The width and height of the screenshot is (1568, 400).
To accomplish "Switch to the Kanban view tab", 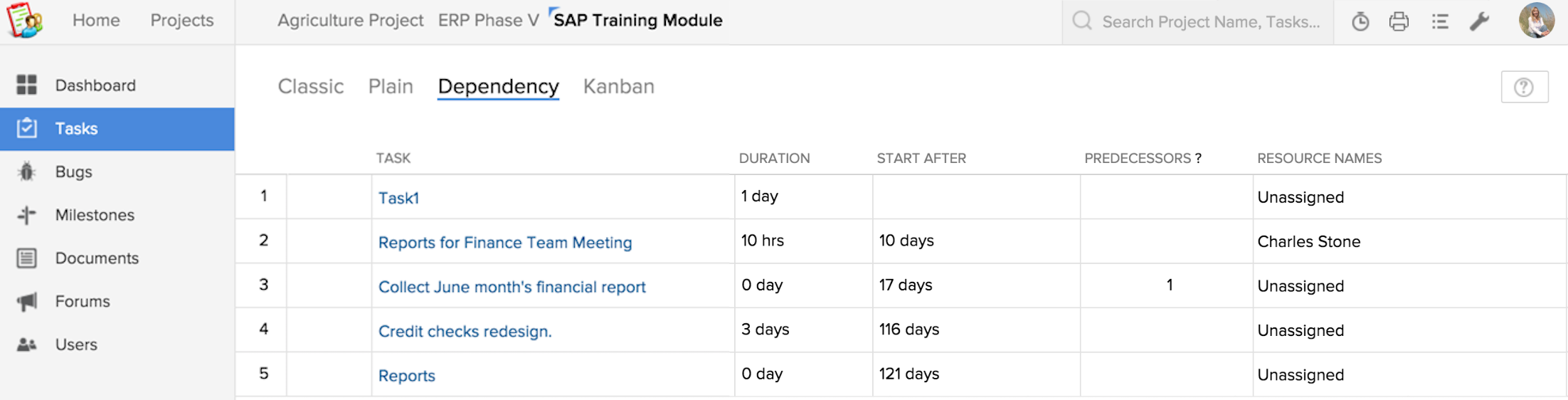I will click(x=618, y=87).
